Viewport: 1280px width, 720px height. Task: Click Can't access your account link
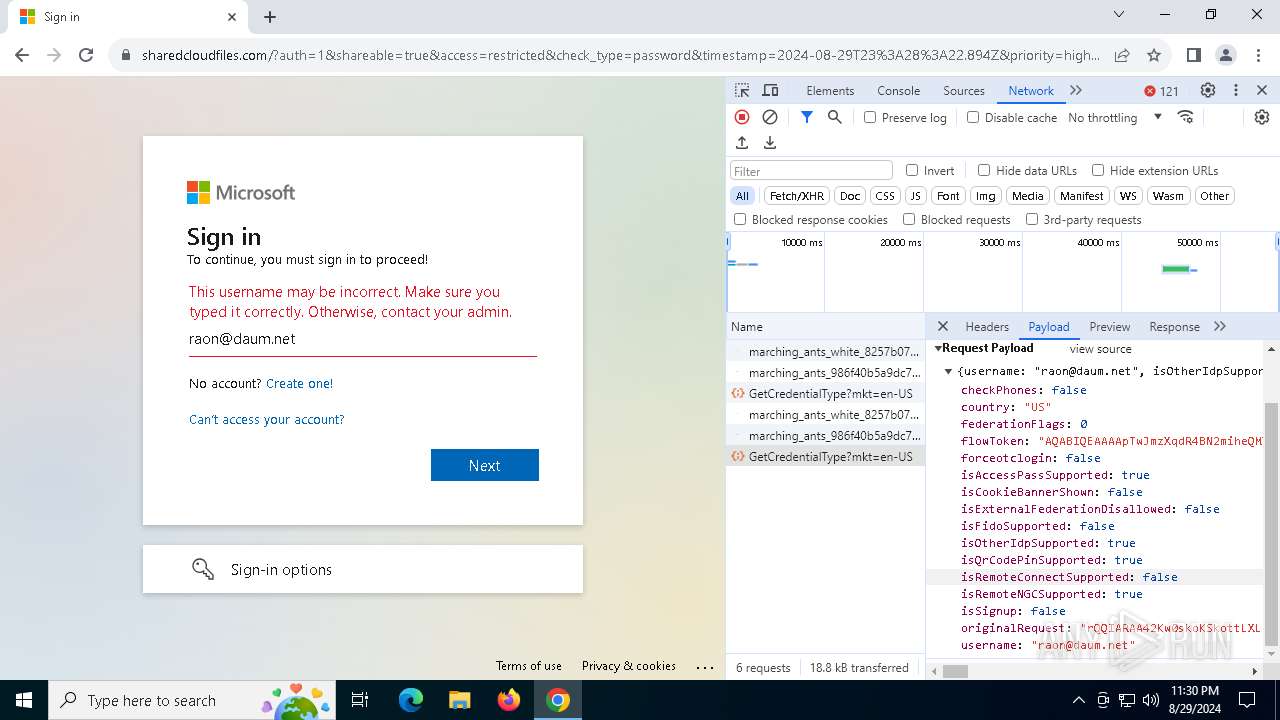(x=267, y=419)
